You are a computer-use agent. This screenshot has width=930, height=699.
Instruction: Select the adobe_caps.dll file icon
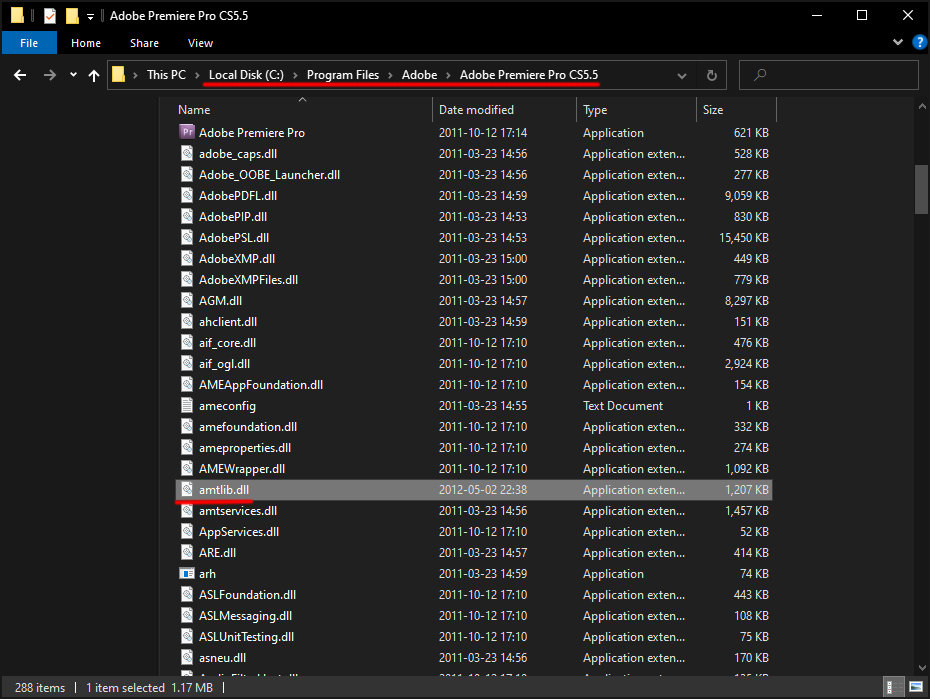(187, 154)
